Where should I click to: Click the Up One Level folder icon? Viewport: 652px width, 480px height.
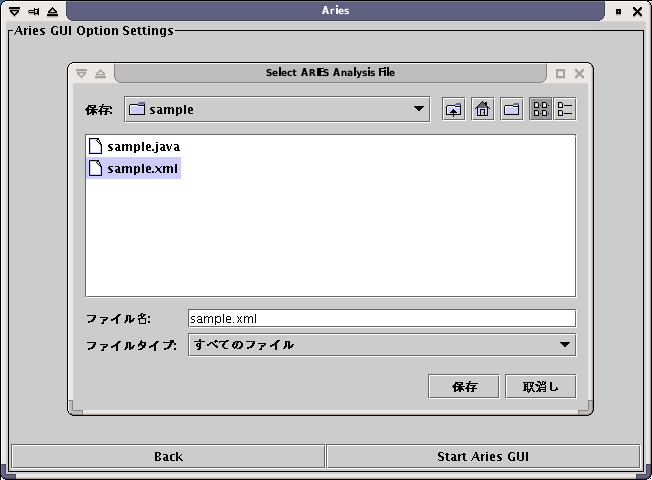(454, 110)
